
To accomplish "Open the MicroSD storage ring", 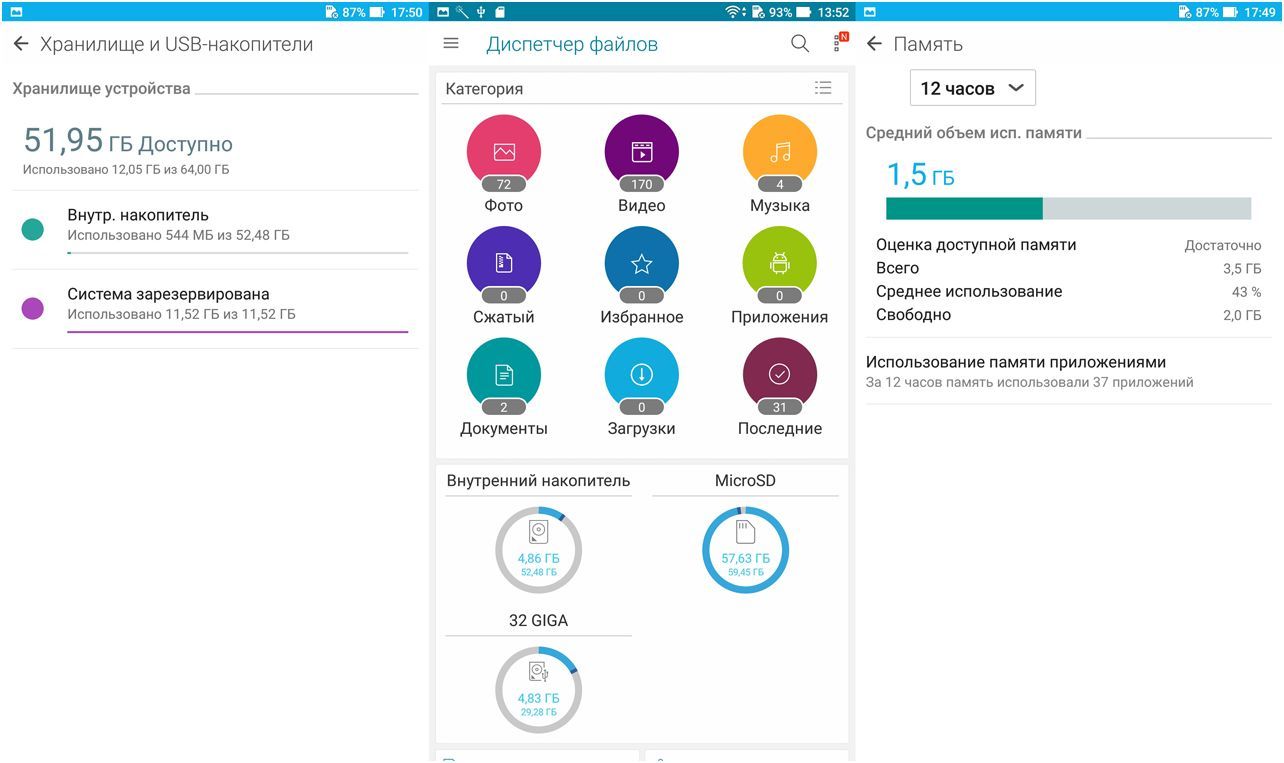I will [x=745, y=550].
